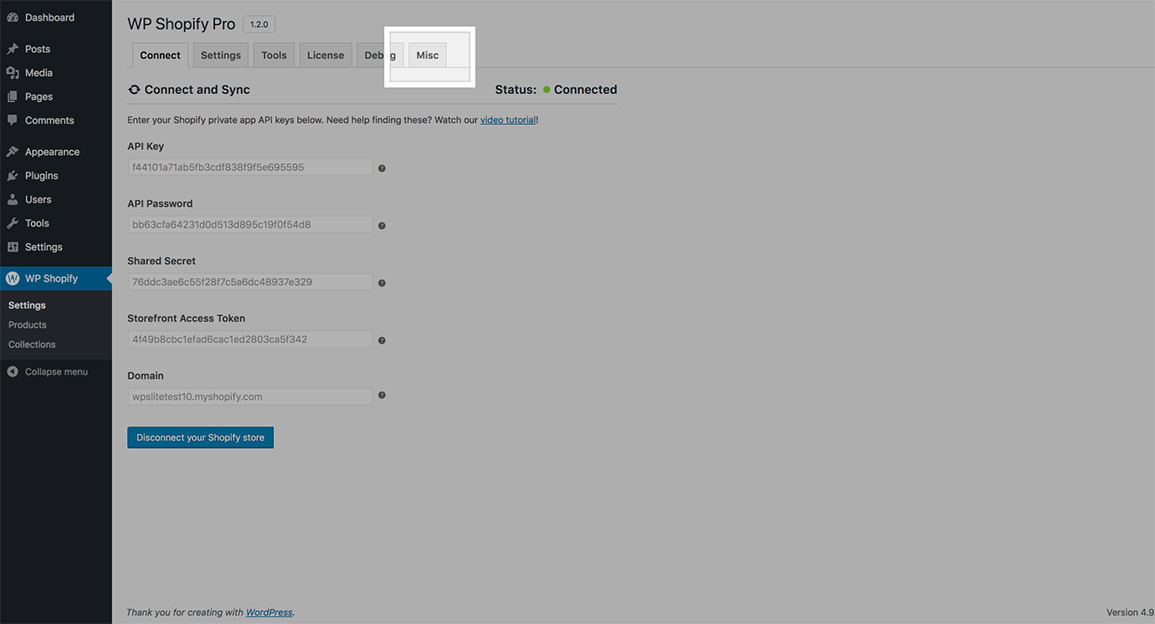Viewport: 1155px width, 624px height.
Task: Click the Comments bubble icon
Action: [x=13, y=120]
